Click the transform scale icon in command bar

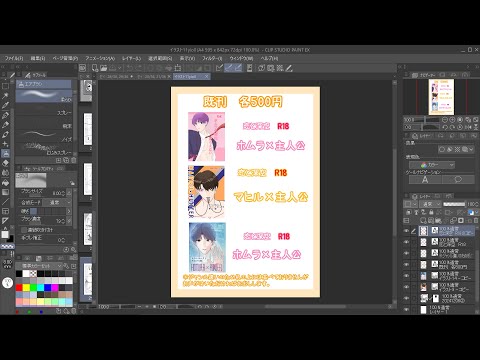point(178,68)
